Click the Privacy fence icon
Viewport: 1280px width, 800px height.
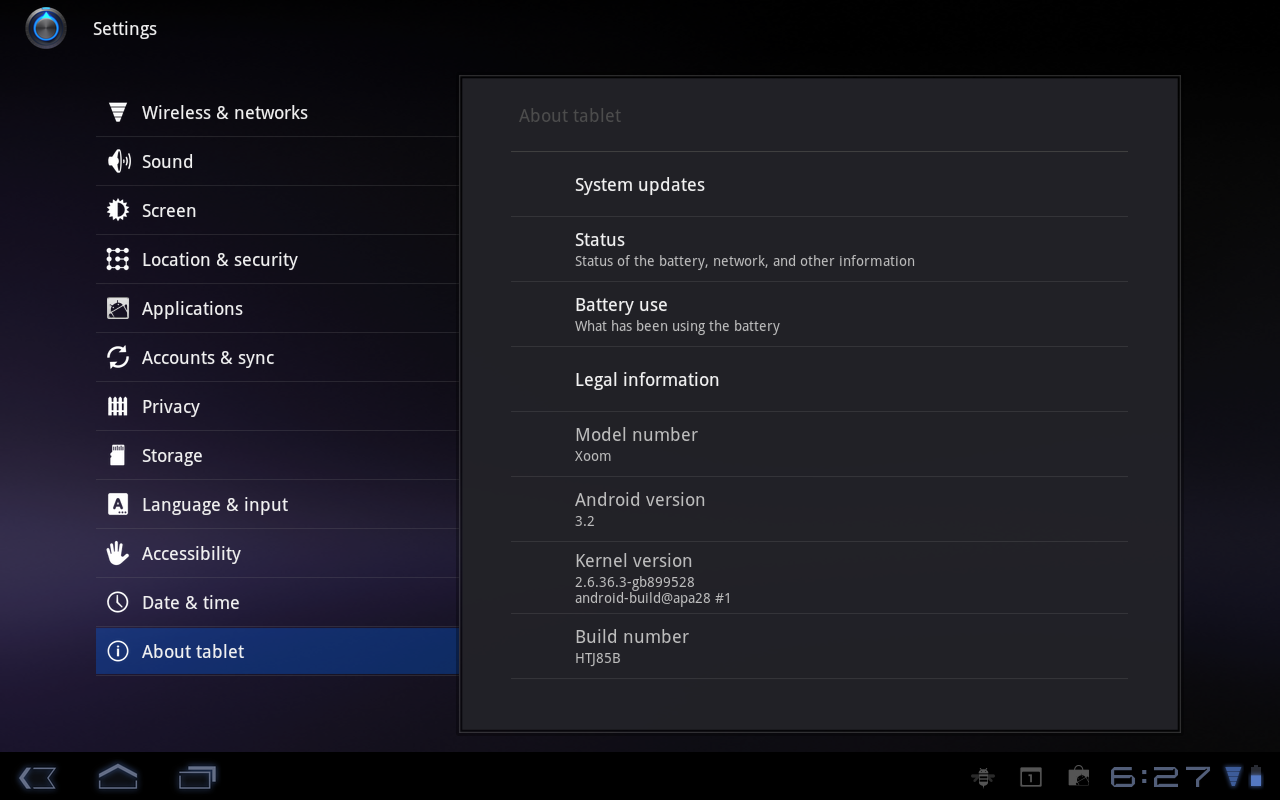tap(118, 406)
